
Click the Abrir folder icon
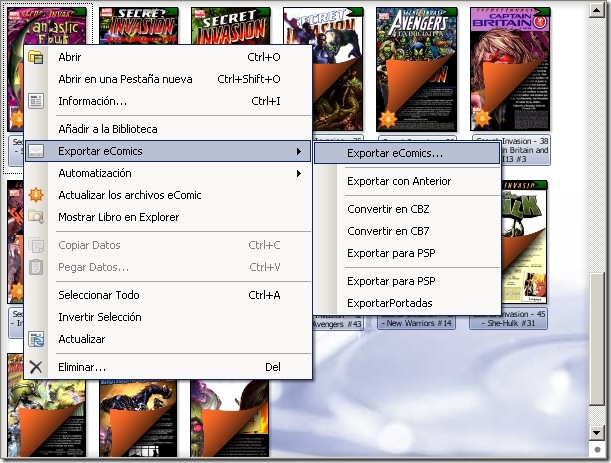pos(36,57)
